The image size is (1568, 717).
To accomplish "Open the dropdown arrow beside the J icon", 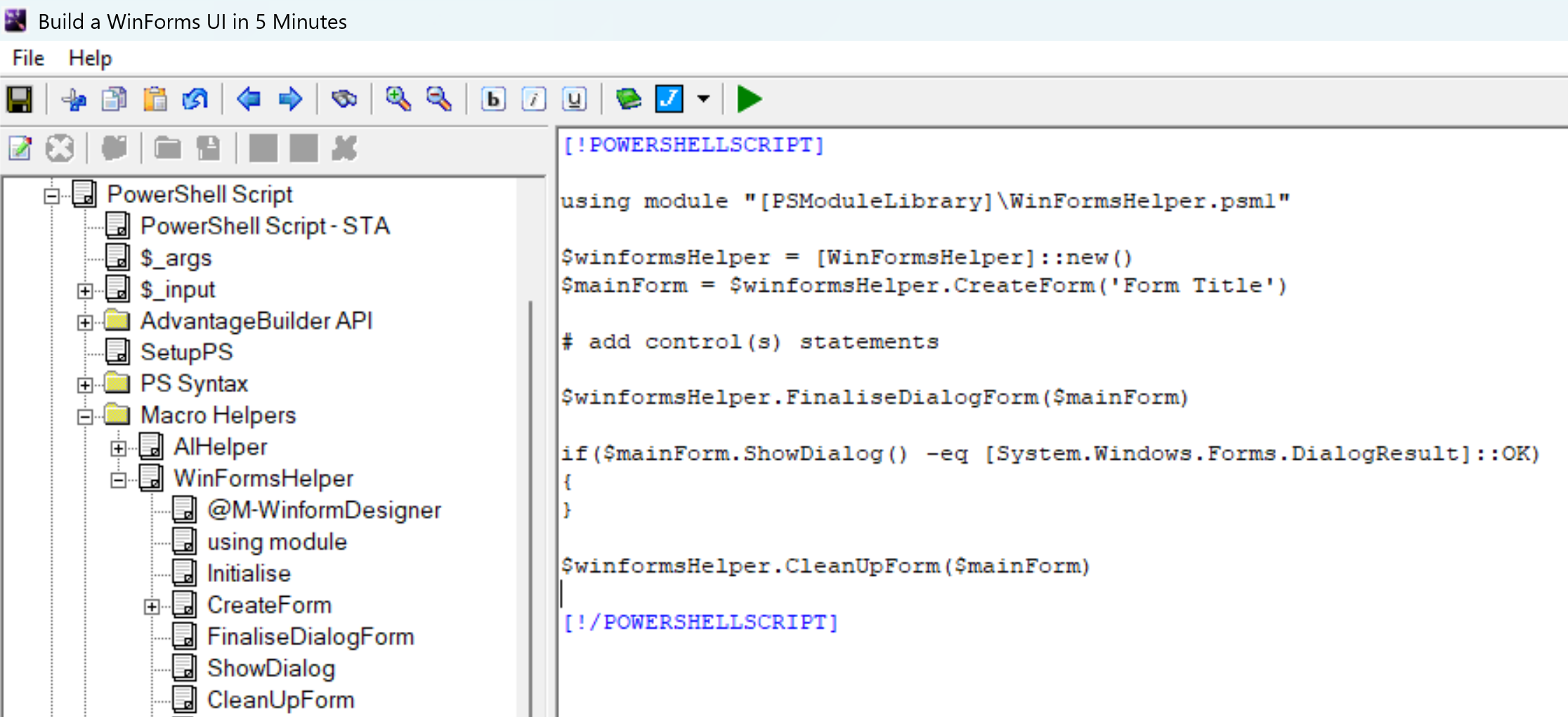I will click(703, 99).
